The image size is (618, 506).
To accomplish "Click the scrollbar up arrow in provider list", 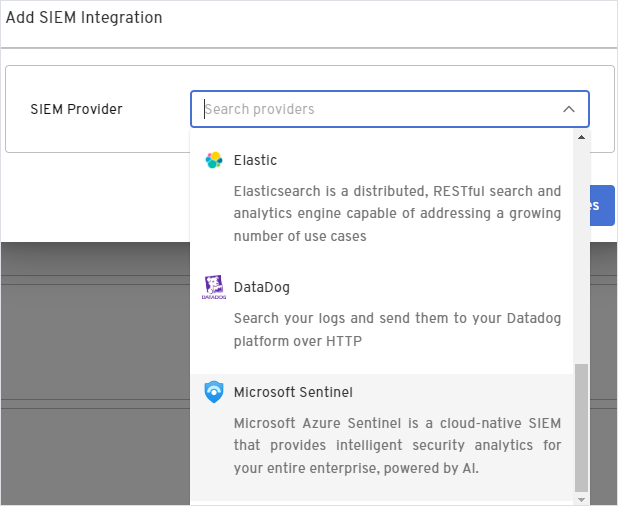I will (581, 137).
